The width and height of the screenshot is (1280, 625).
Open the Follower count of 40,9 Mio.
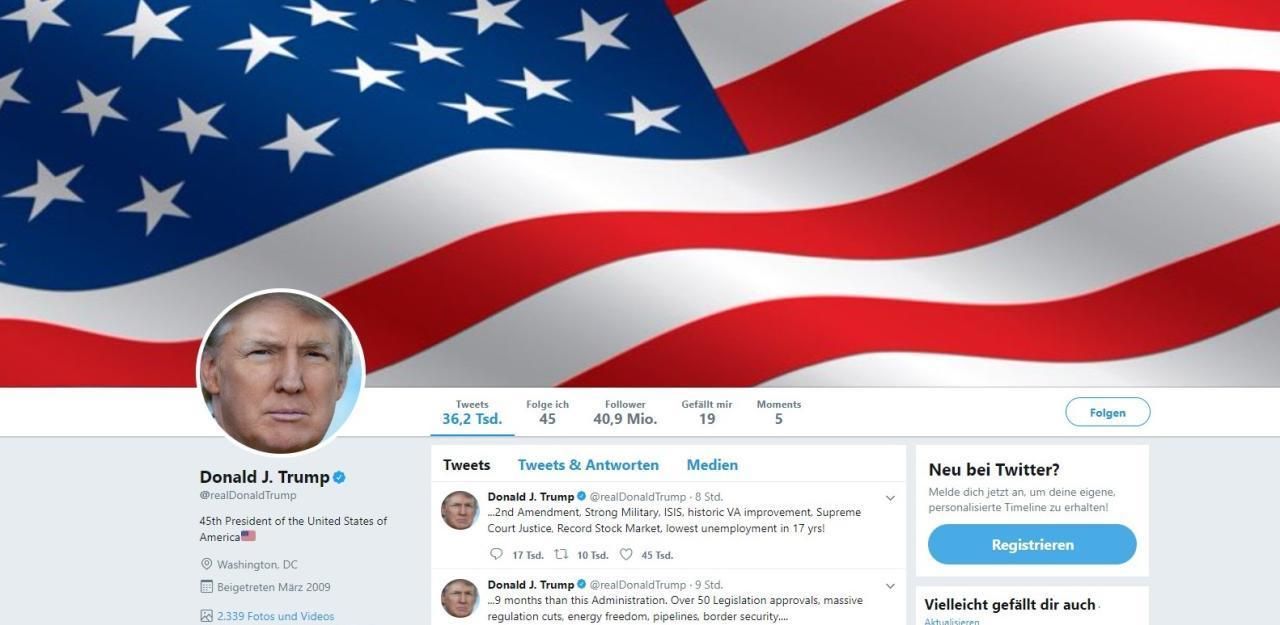pyautogui.click(x=625, y=412)
